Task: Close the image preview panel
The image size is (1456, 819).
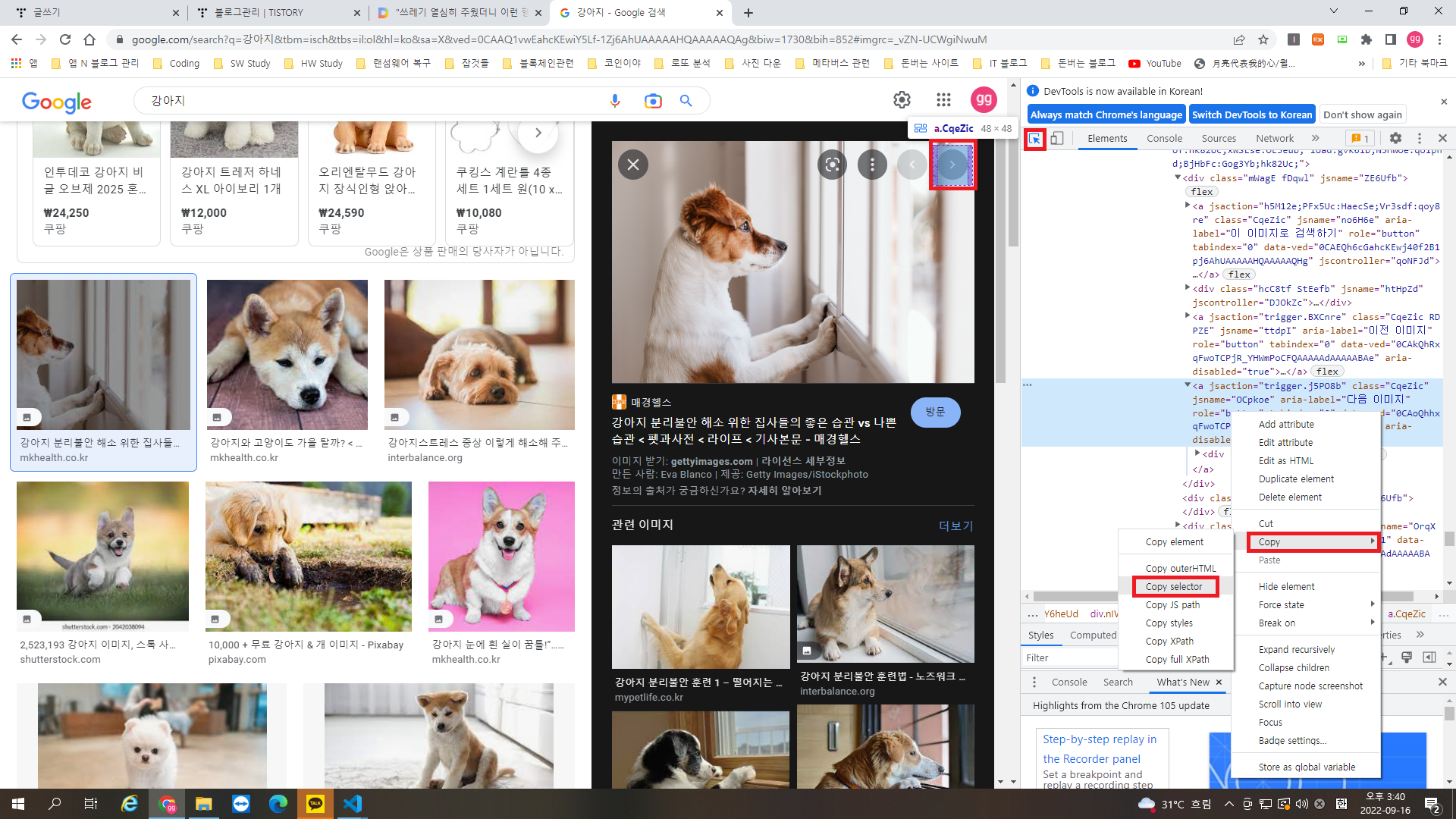Action: 633,165
